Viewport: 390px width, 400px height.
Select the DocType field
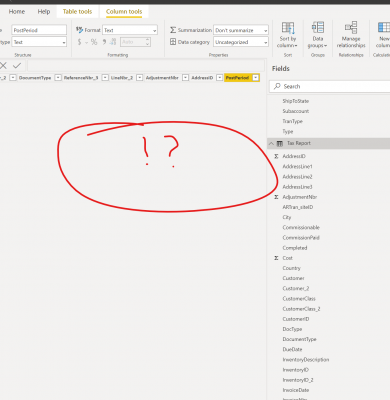(x=292, y=329)
